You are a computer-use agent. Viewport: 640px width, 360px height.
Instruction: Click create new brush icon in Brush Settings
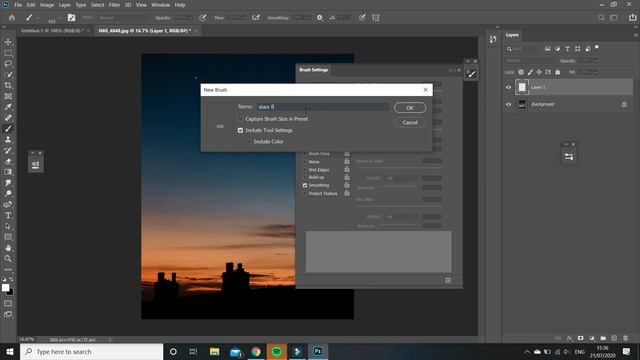(x=448, y=280)
